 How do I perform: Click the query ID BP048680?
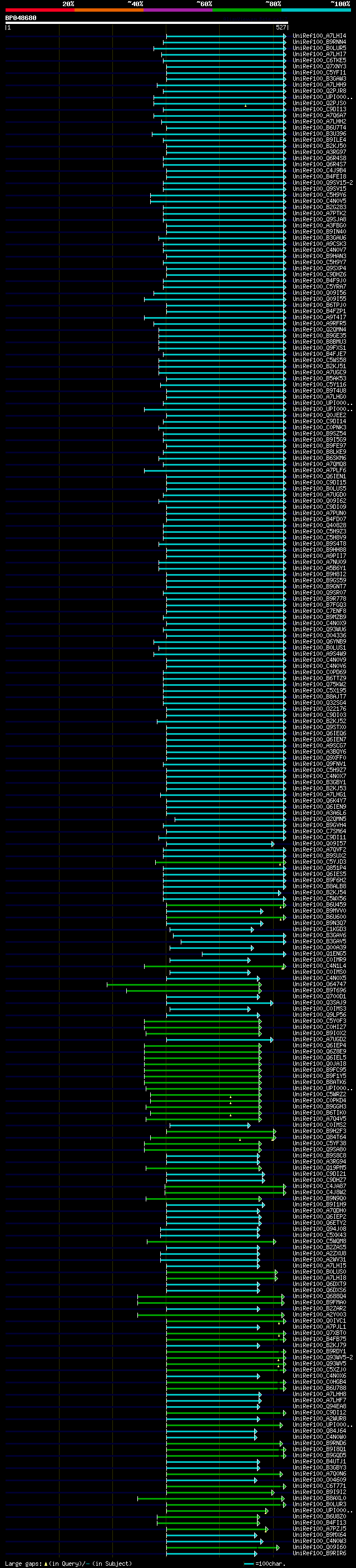21,18
